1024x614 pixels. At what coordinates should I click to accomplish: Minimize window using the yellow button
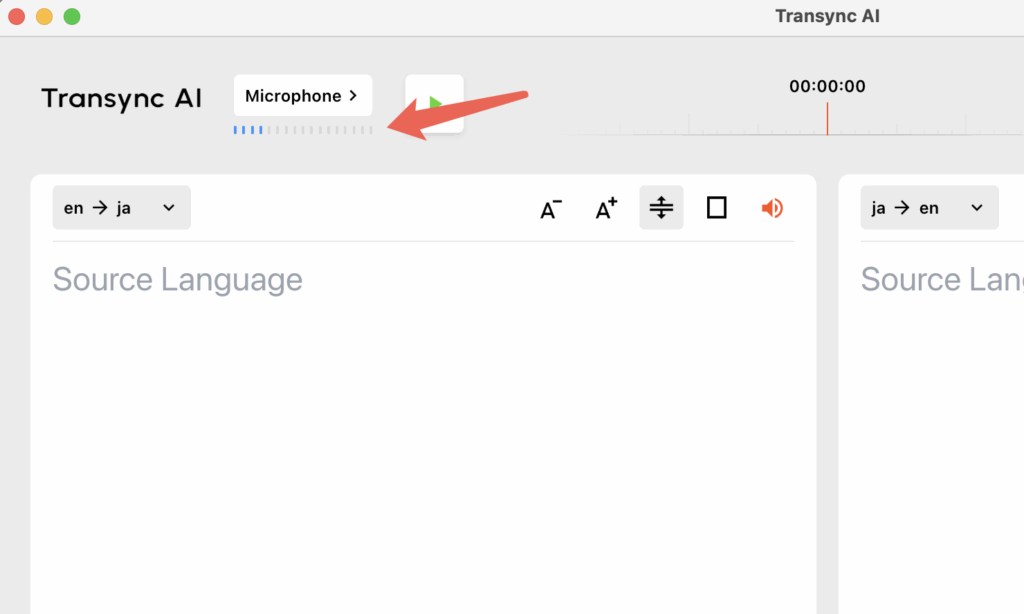point(44,17)
